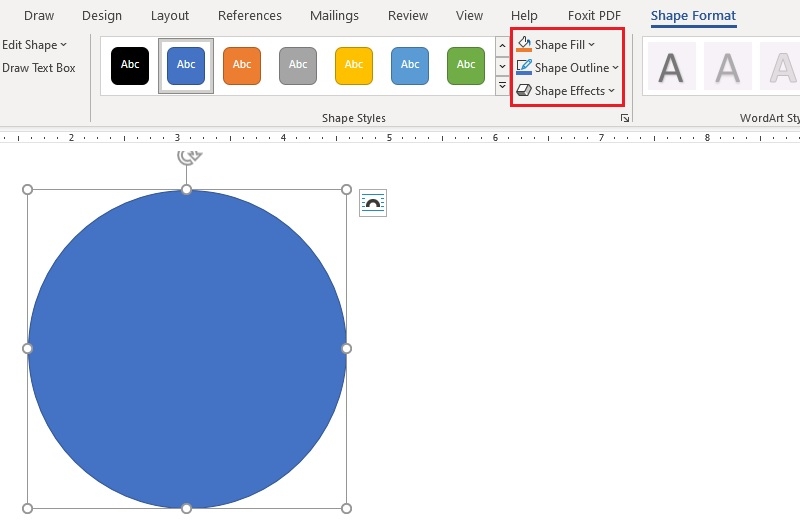The width and height of the screenshot is (800, 529).
Task: Click the Shape Fill paint bucket icon
Action: pos(524,44)
